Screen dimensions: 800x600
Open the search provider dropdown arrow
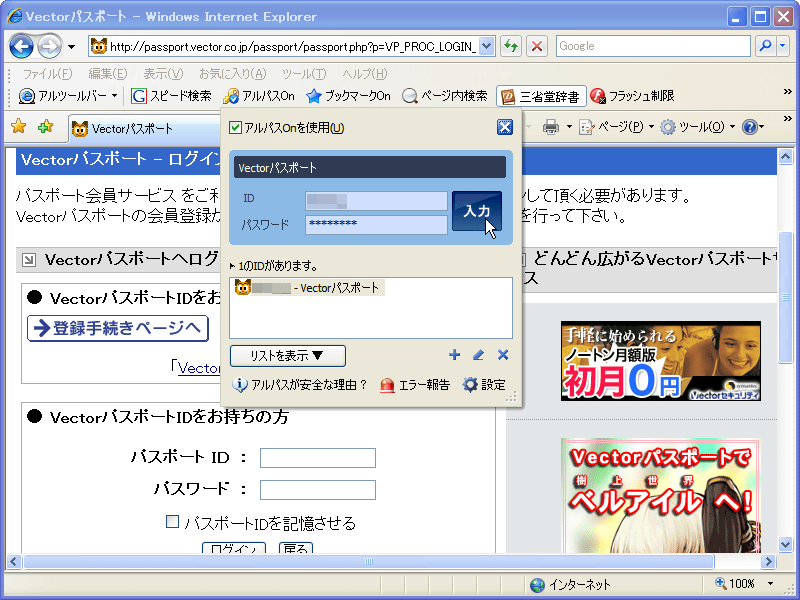(x=783, y=46)
